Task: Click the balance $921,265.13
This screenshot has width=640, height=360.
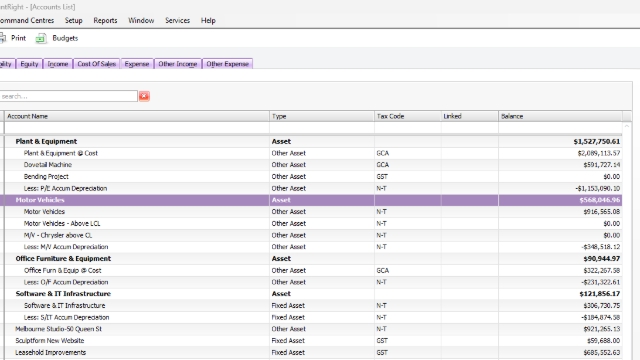Action: [x=602, y=329]
